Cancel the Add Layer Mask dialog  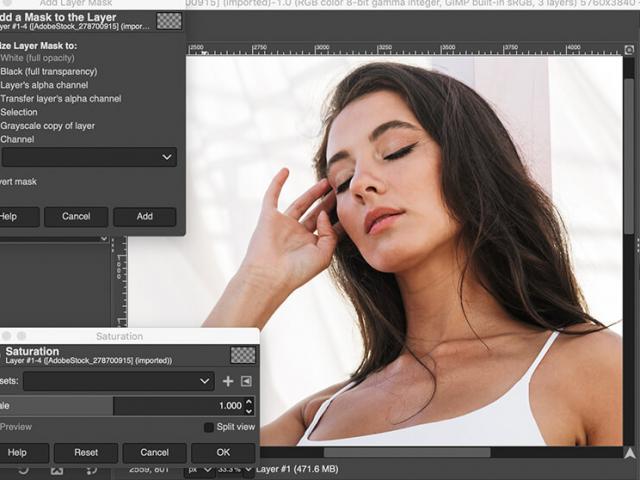(76, 216)
